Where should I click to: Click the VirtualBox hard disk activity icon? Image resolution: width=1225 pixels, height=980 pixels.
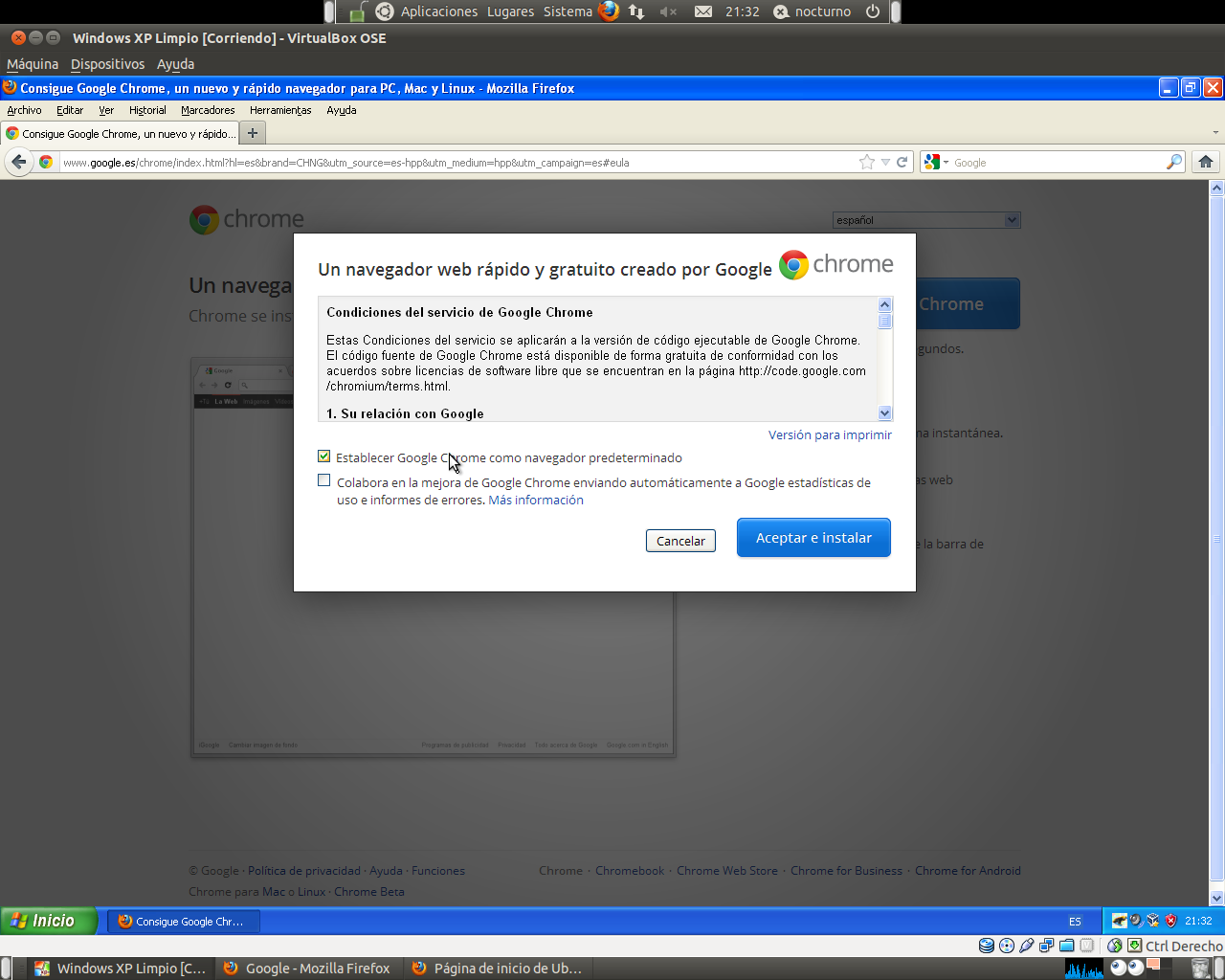[987, 946]
